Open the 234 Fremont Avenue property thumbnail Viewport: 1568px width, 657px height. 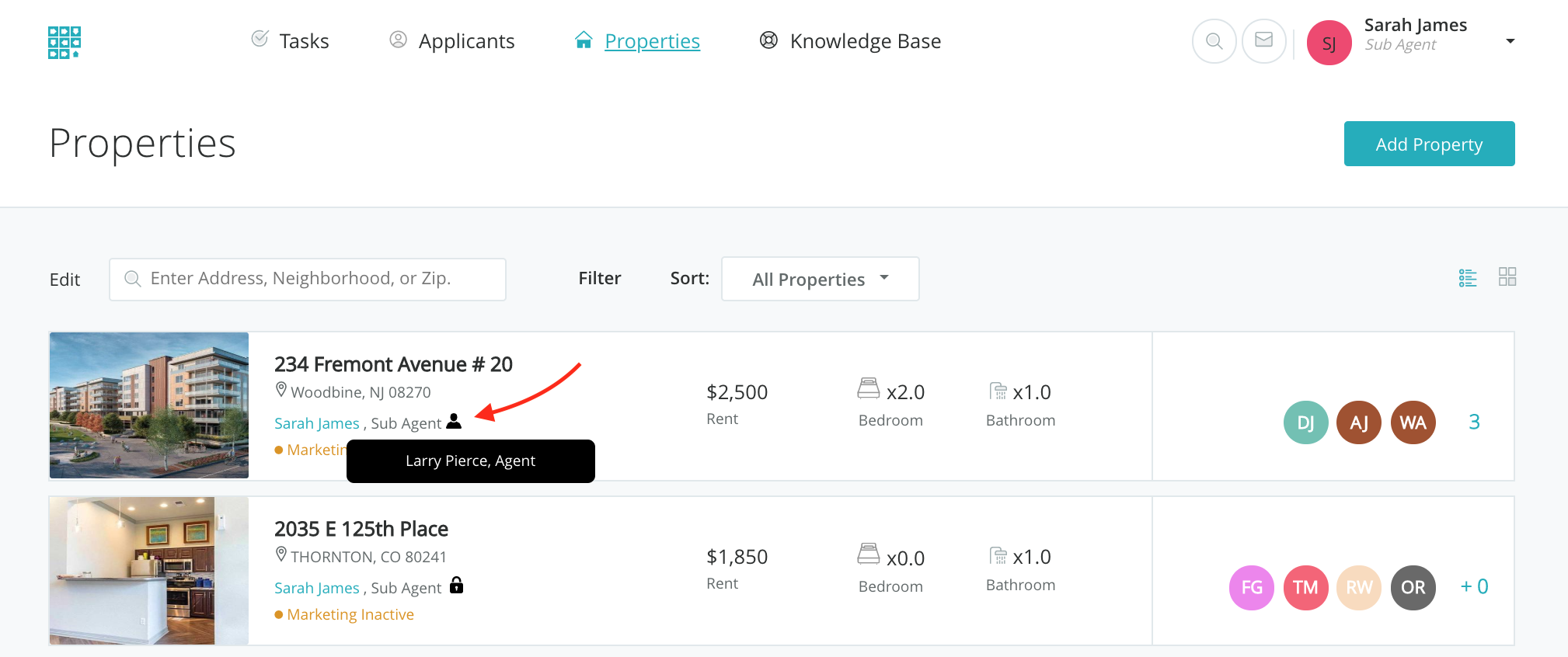[149, 405]
